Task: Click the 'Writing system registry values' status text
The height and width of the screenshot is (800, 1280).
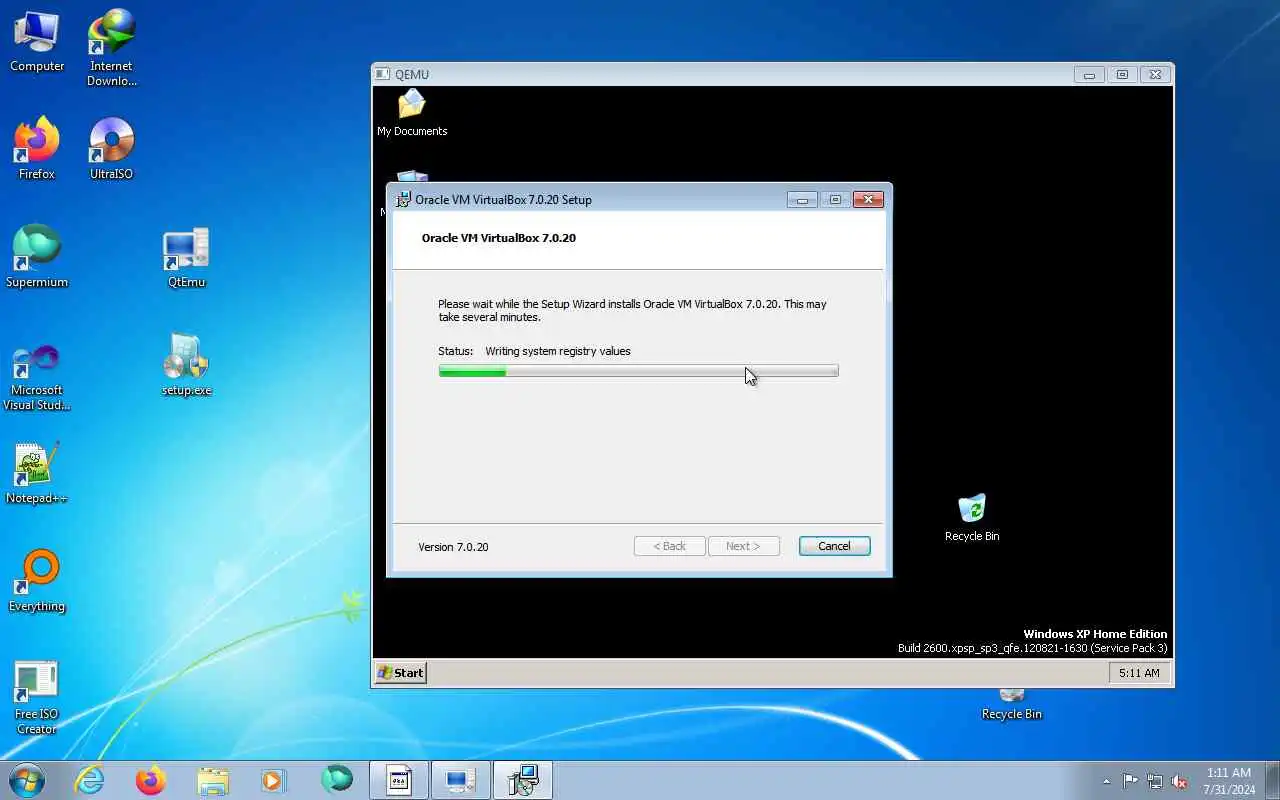Action: click(558, 351)
